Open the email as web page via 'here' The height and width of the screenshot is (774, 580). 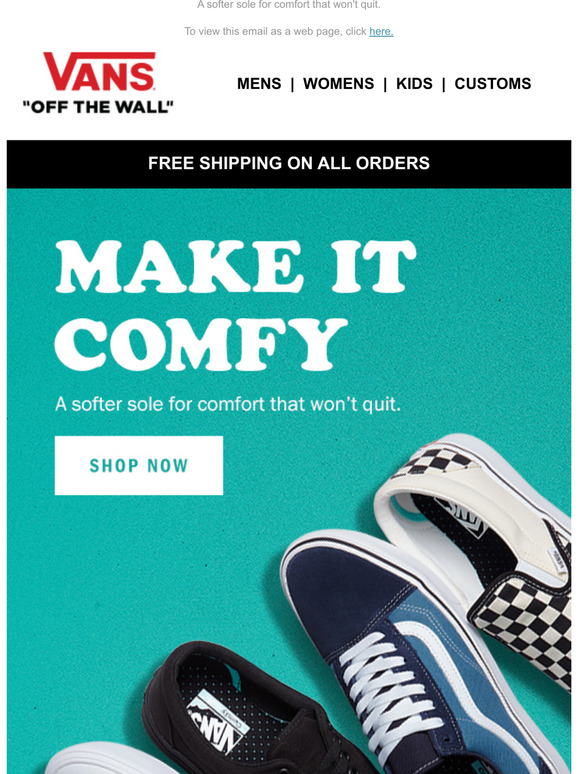click(381, 32)
